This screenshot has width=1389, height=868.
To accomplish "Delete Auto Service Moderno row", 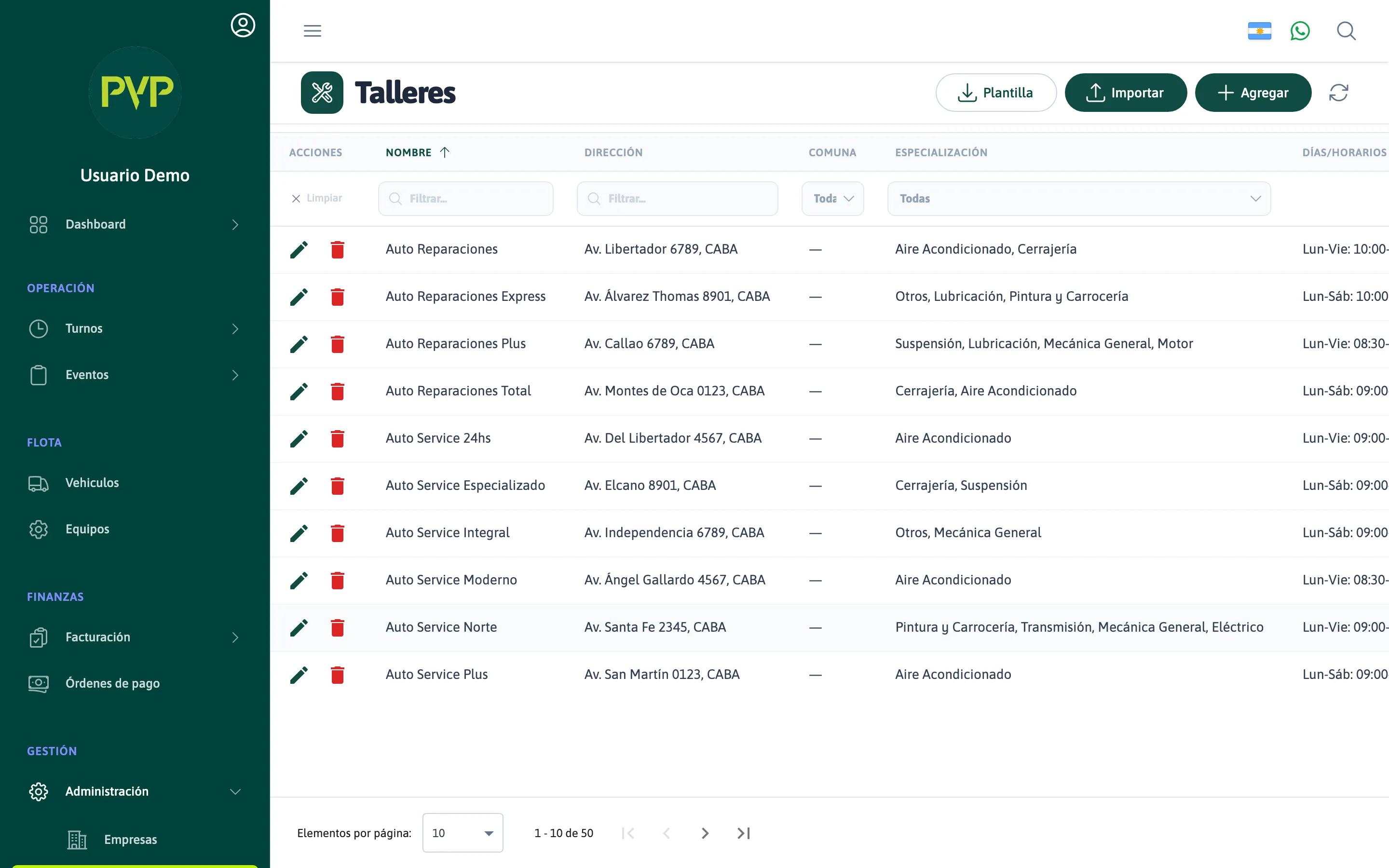I will (x=338, y=581).
